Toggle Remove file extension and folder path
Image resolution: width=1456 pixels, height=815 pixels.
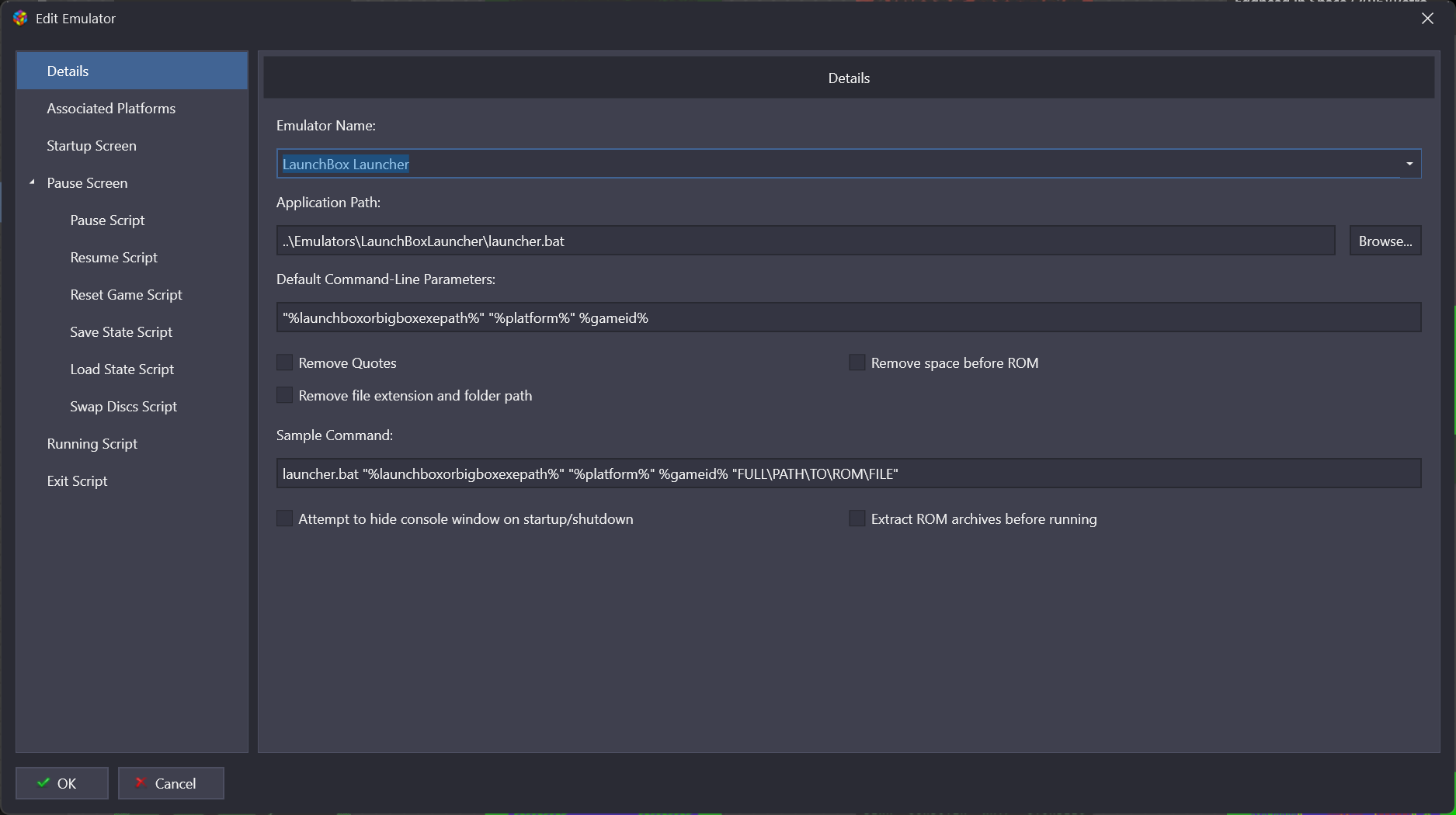(x=285, y=395)
